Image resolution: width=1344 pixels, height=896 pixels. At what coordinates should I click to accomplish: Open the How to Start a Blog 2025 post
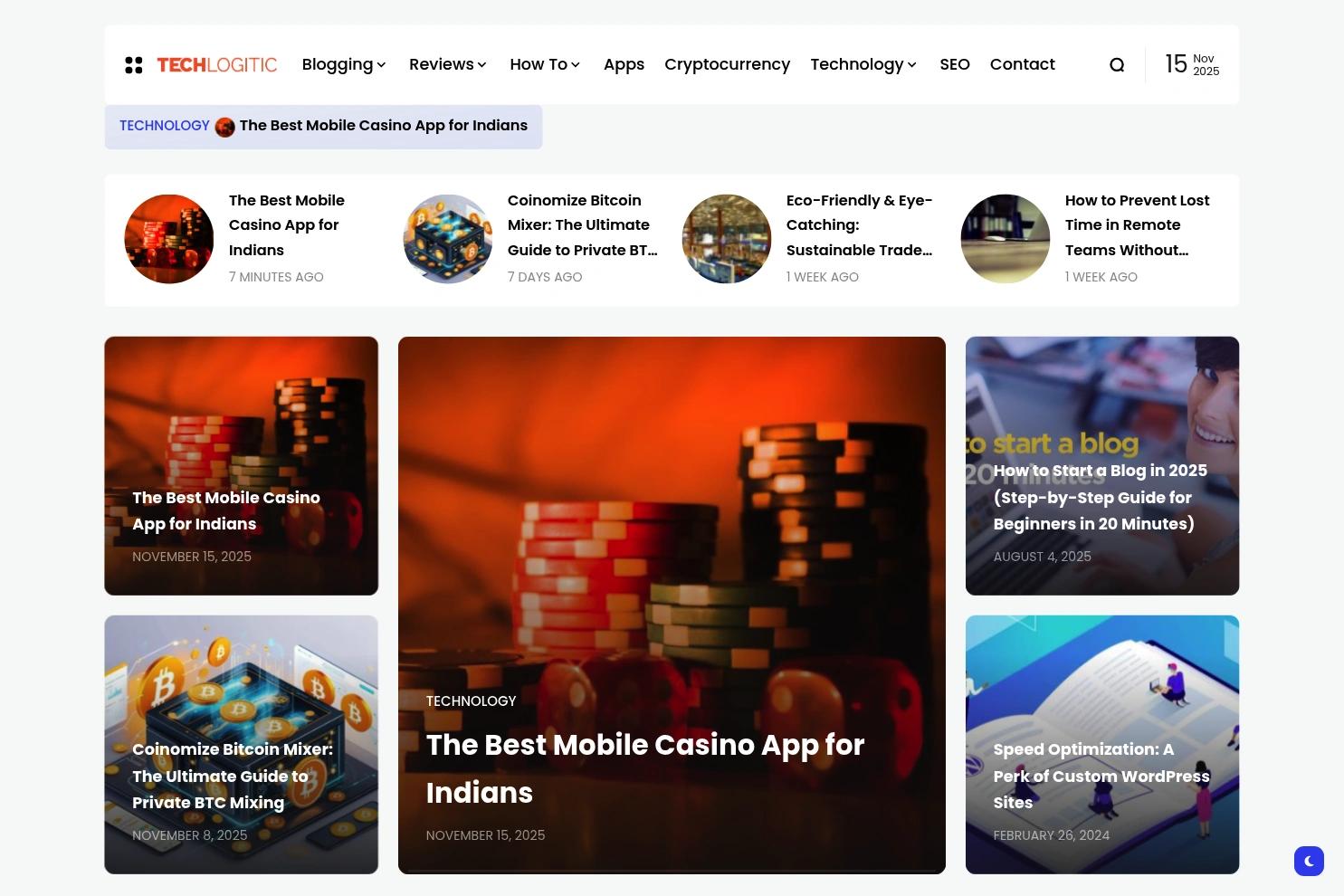coord(1100,497)
